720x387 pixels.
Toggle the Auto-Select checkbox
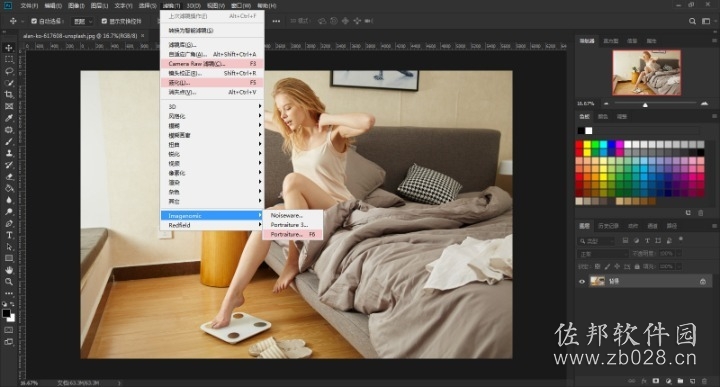coord(34,21)
